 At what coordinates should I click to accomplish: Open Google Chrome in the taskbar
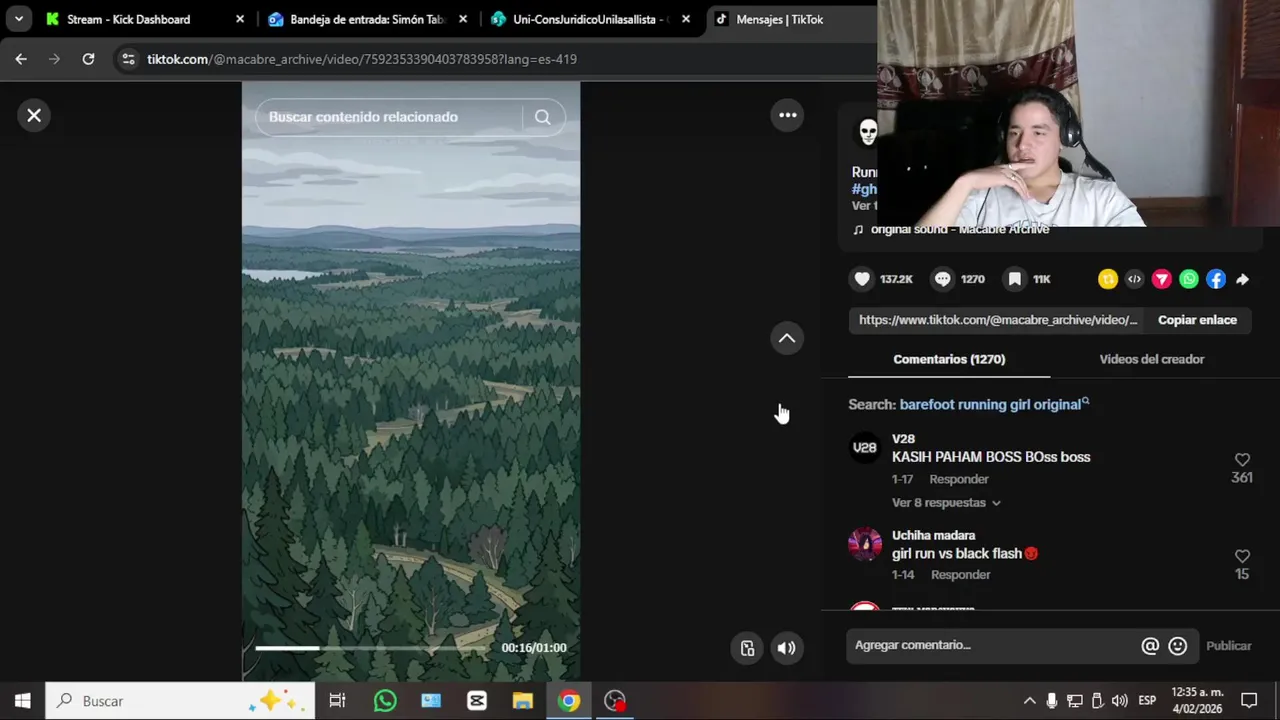(x=569, y=701)
